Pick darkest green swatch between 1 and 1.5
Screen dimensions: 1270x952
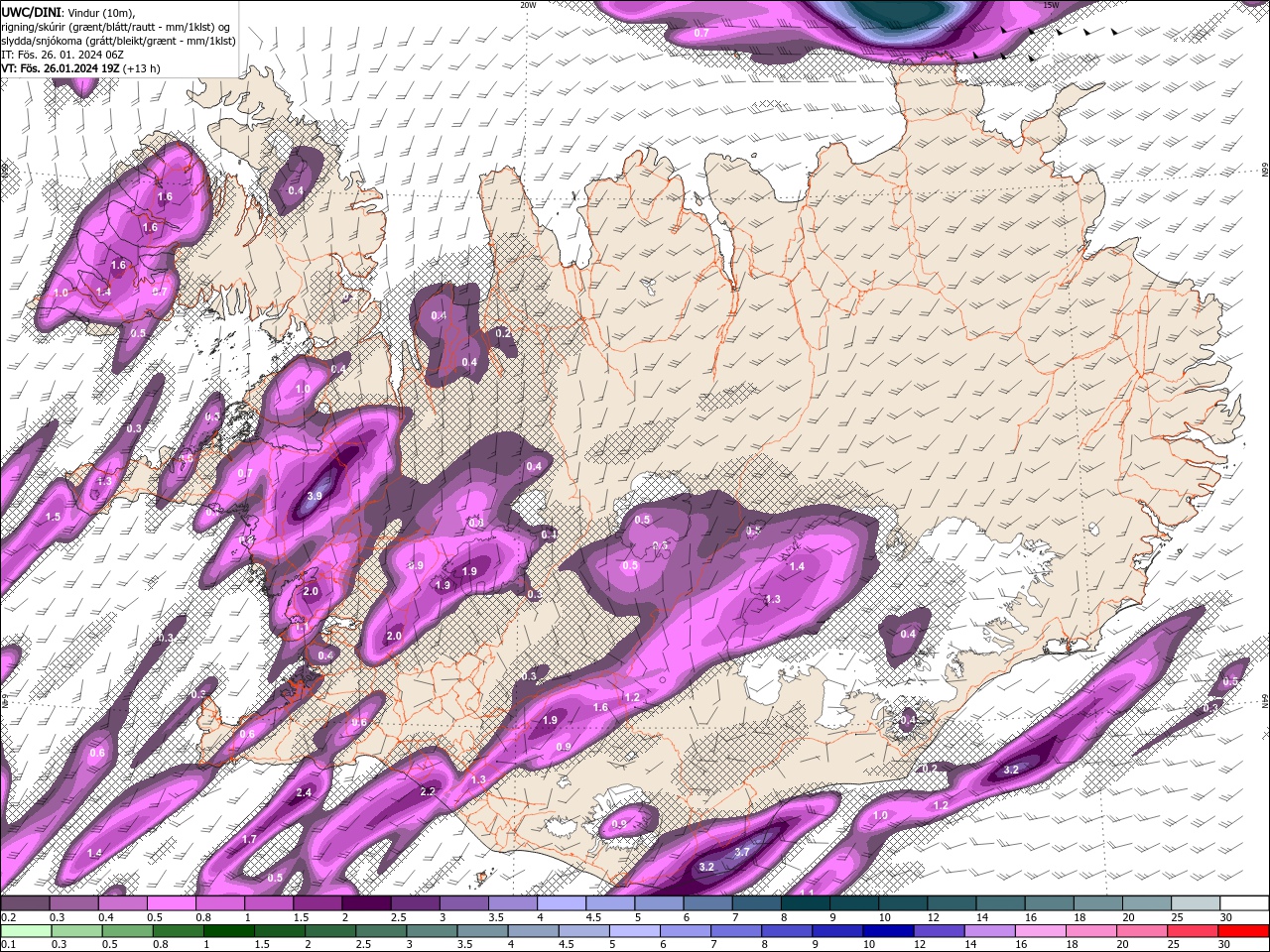(x=228, y=931)
